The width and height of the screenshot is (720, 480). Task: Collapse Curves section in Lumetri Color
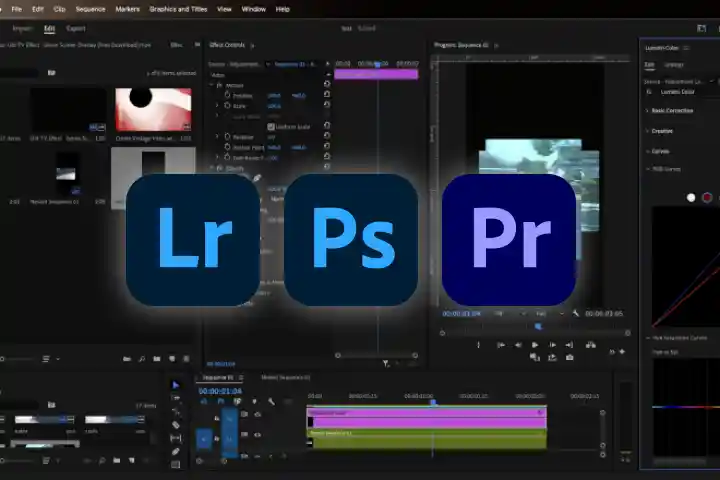[658, 151]
